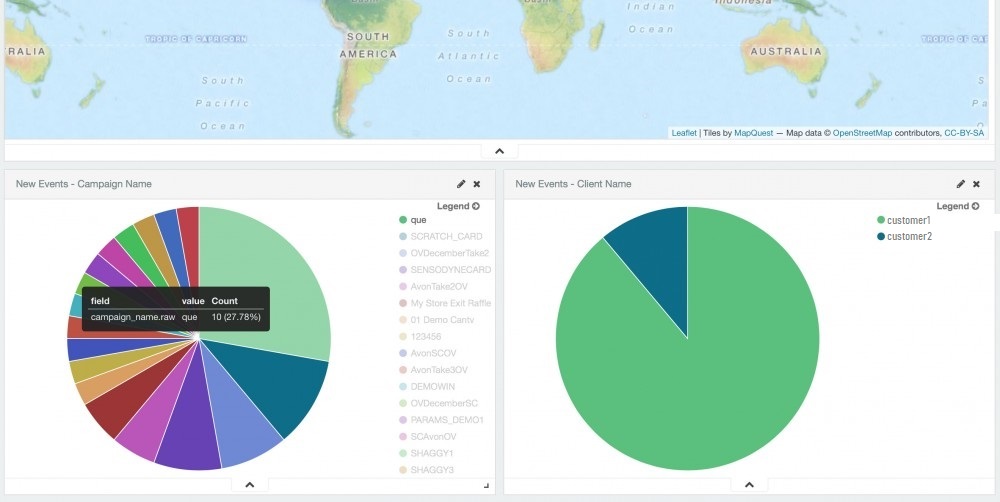Toggle the Legend in Client Name panel
This screenshot has height=502, width=1000.
(x=958, y=206)
